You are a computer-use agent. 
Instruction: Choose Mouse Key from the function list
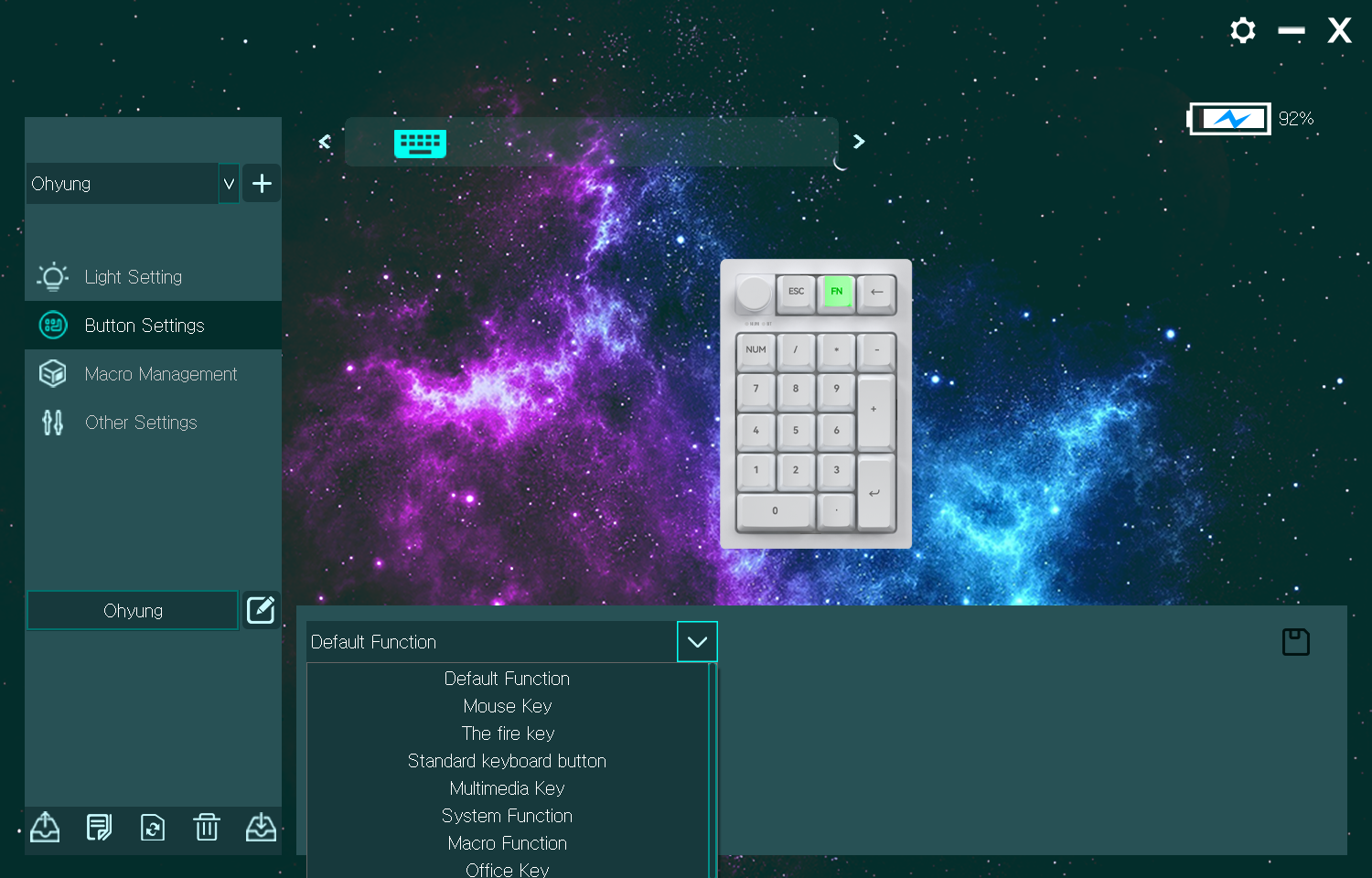click(x=507, y=706)
